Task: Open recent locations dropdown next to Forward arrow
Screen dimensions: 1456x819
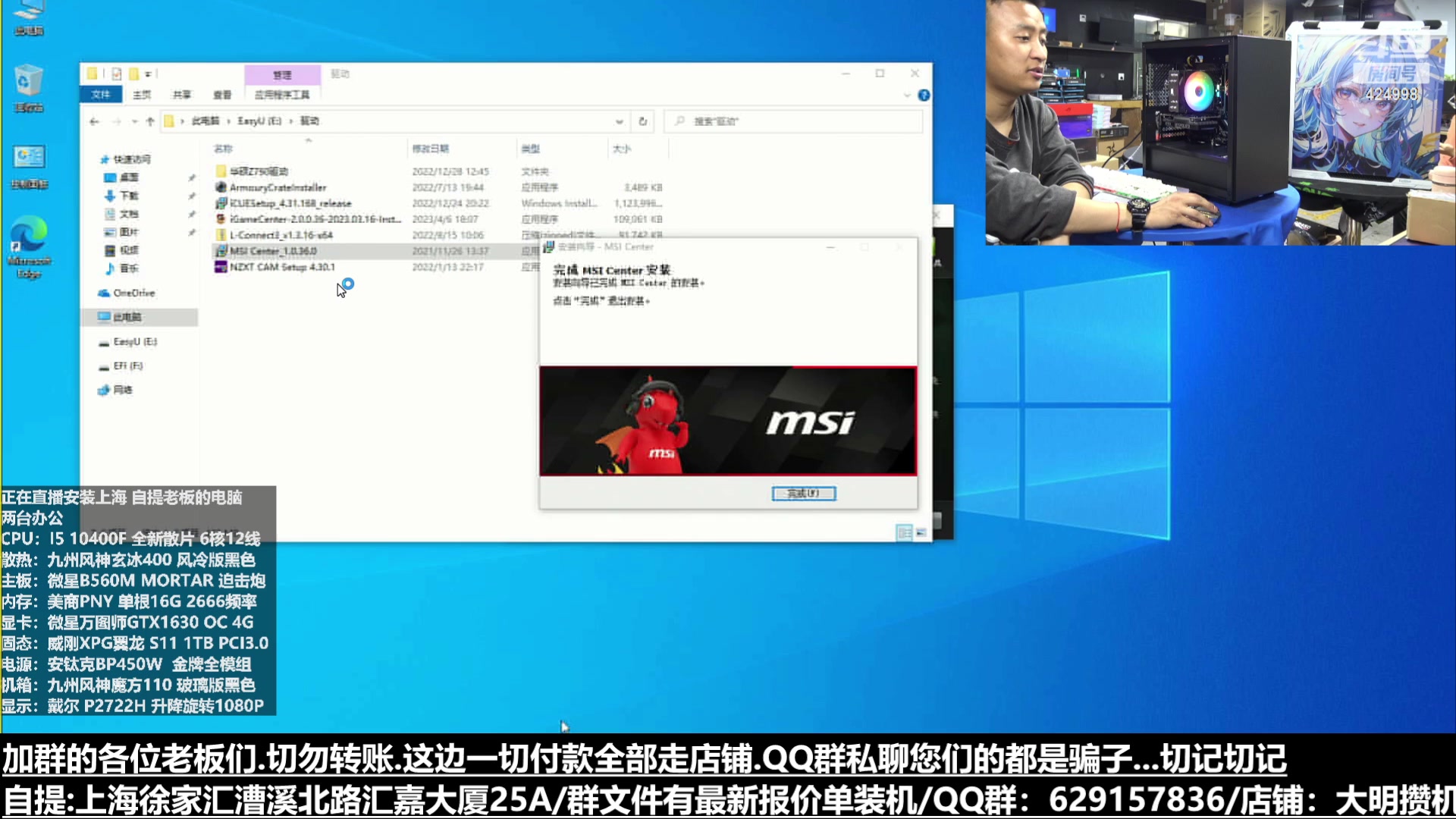Action: pos(135,121)
